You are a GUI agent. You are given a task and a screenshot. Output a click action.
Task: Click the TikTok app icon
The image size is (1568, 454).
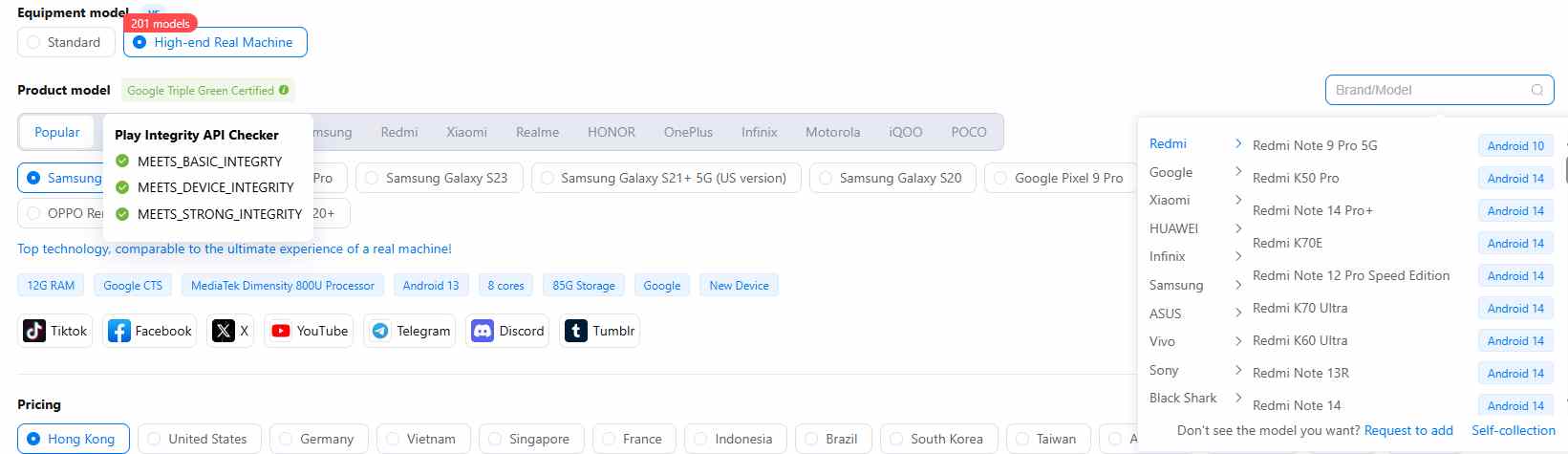[34, 331]
